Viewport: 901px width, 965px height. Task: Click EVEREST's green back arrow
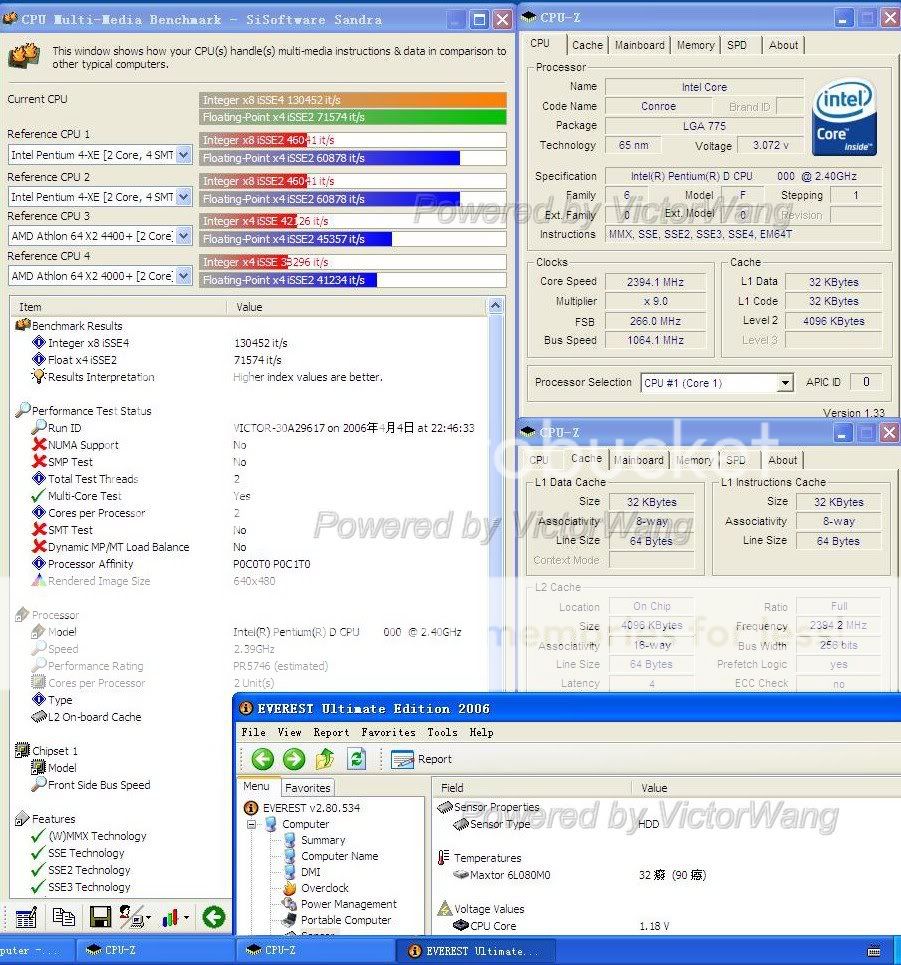click(262, 759)
